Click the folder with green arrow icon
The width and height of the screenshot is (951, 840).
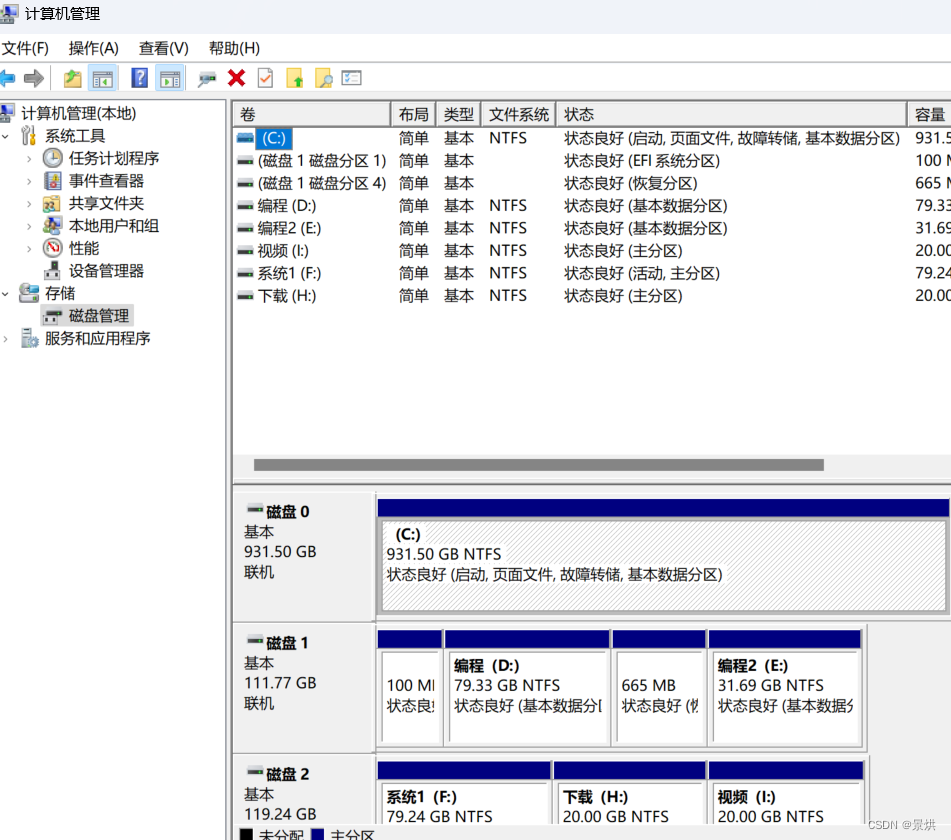click(x=295, y=78)
